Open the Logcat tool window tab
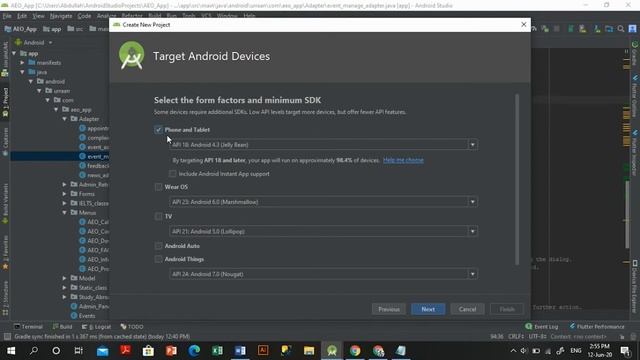The image size is (640, 360). tap(96, 327)
